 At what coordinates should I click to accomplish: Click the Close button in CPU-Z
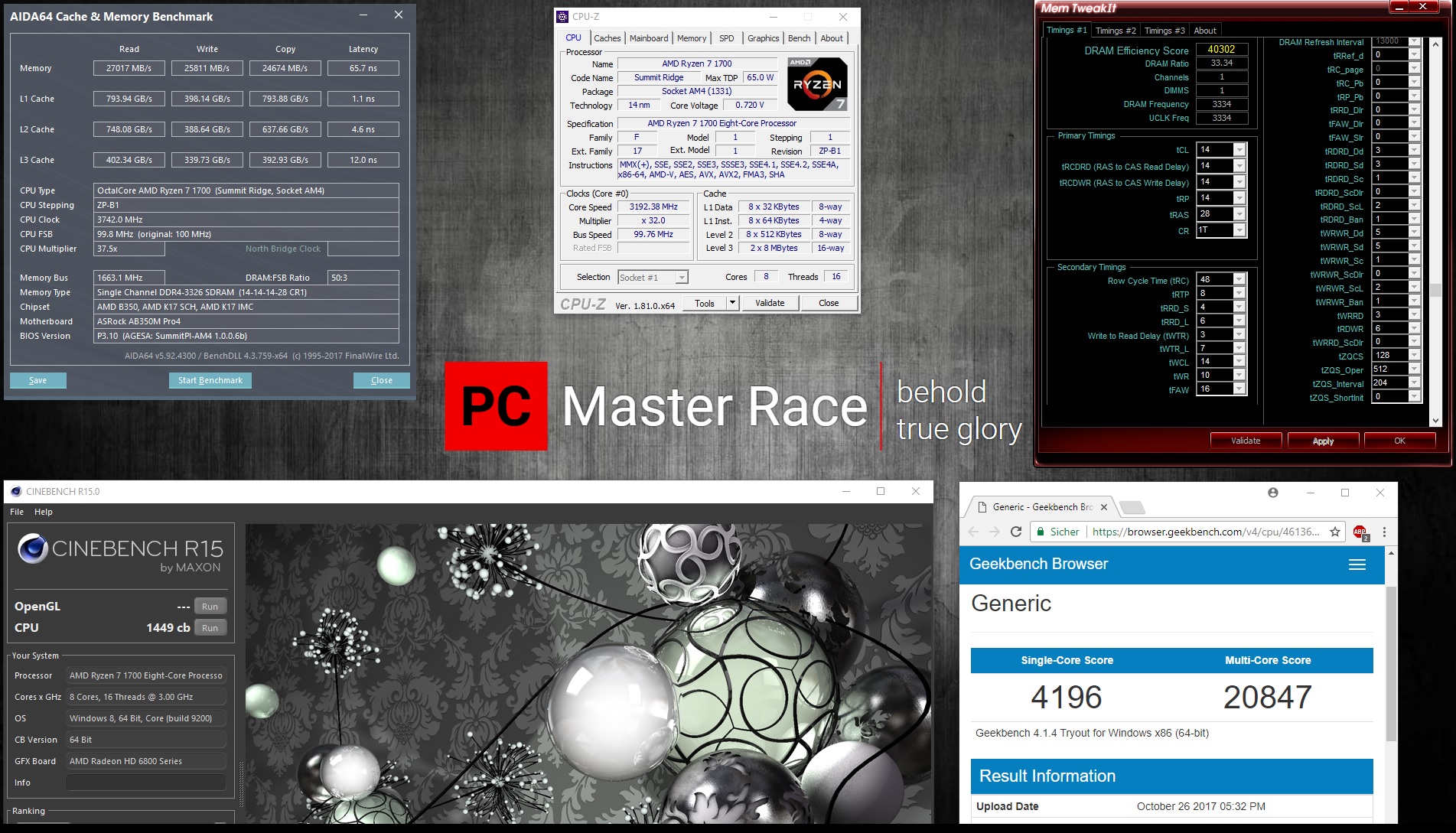(829, 303)
